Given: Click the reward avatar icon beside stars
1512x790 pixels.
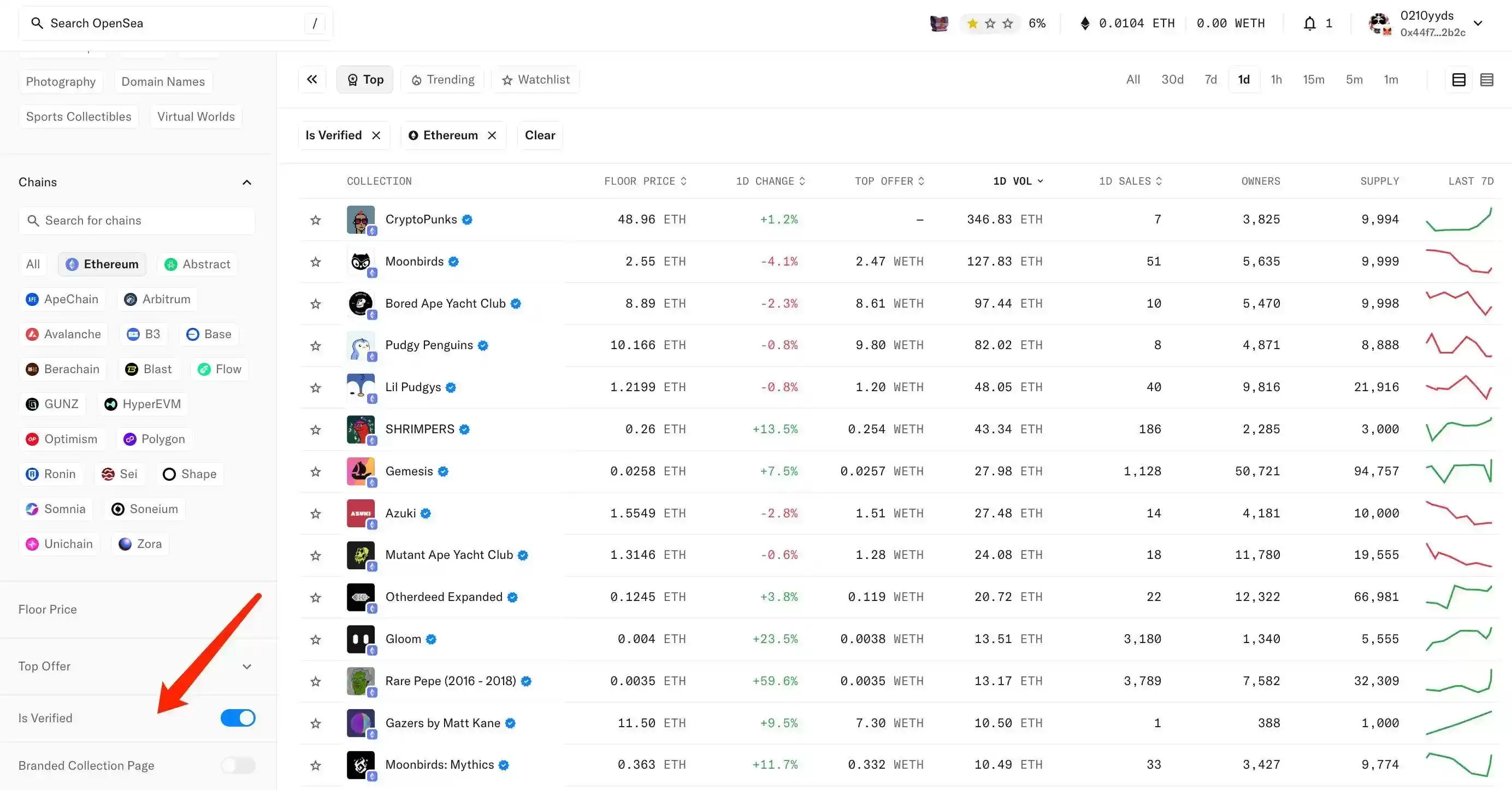Looking at the screenshot, I should 939,23.
